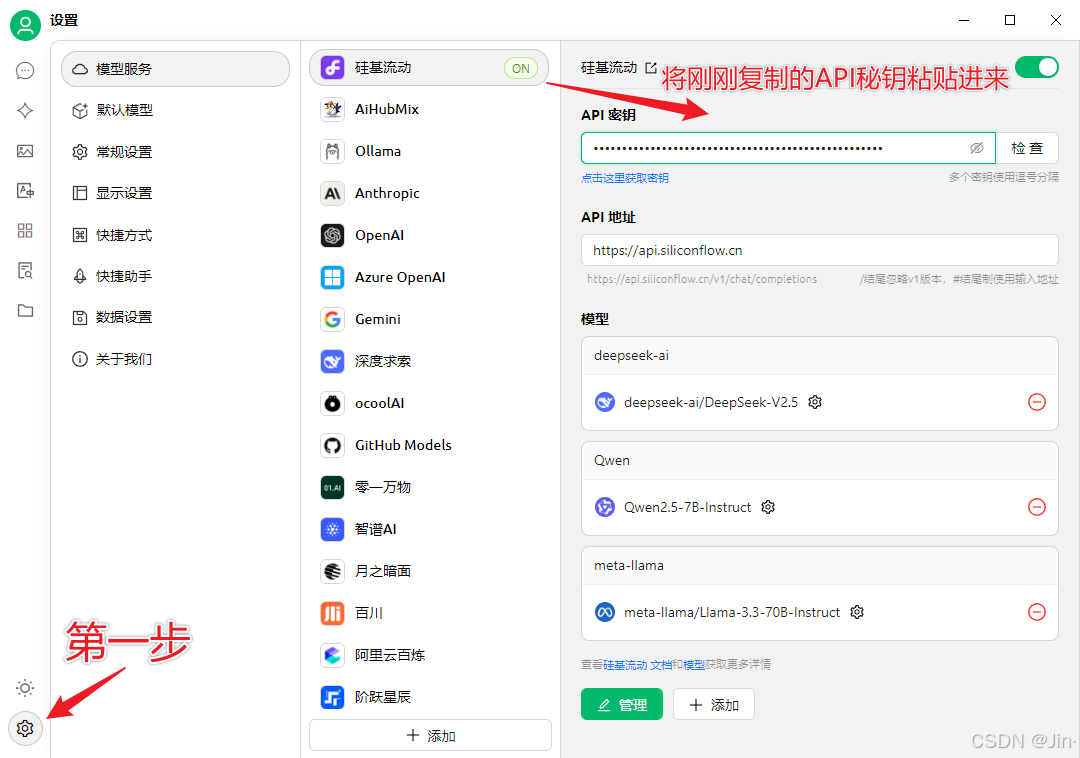Image resolution: width=1080 pixels, height=758 pixels.
Task: Click the green 管理 models button
Action: click(622, 704)
